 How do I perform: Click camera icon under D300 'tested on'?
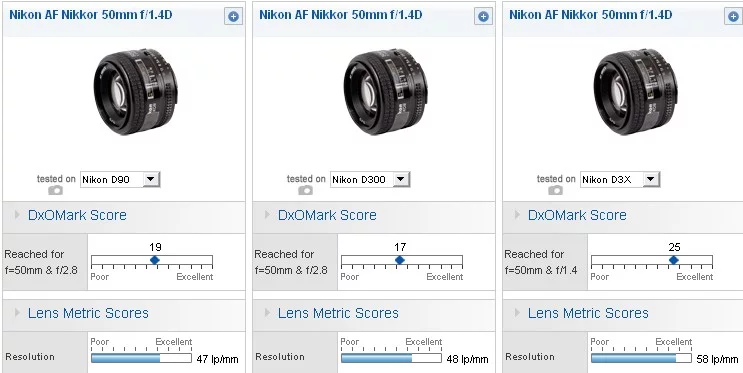coord(305,190)
